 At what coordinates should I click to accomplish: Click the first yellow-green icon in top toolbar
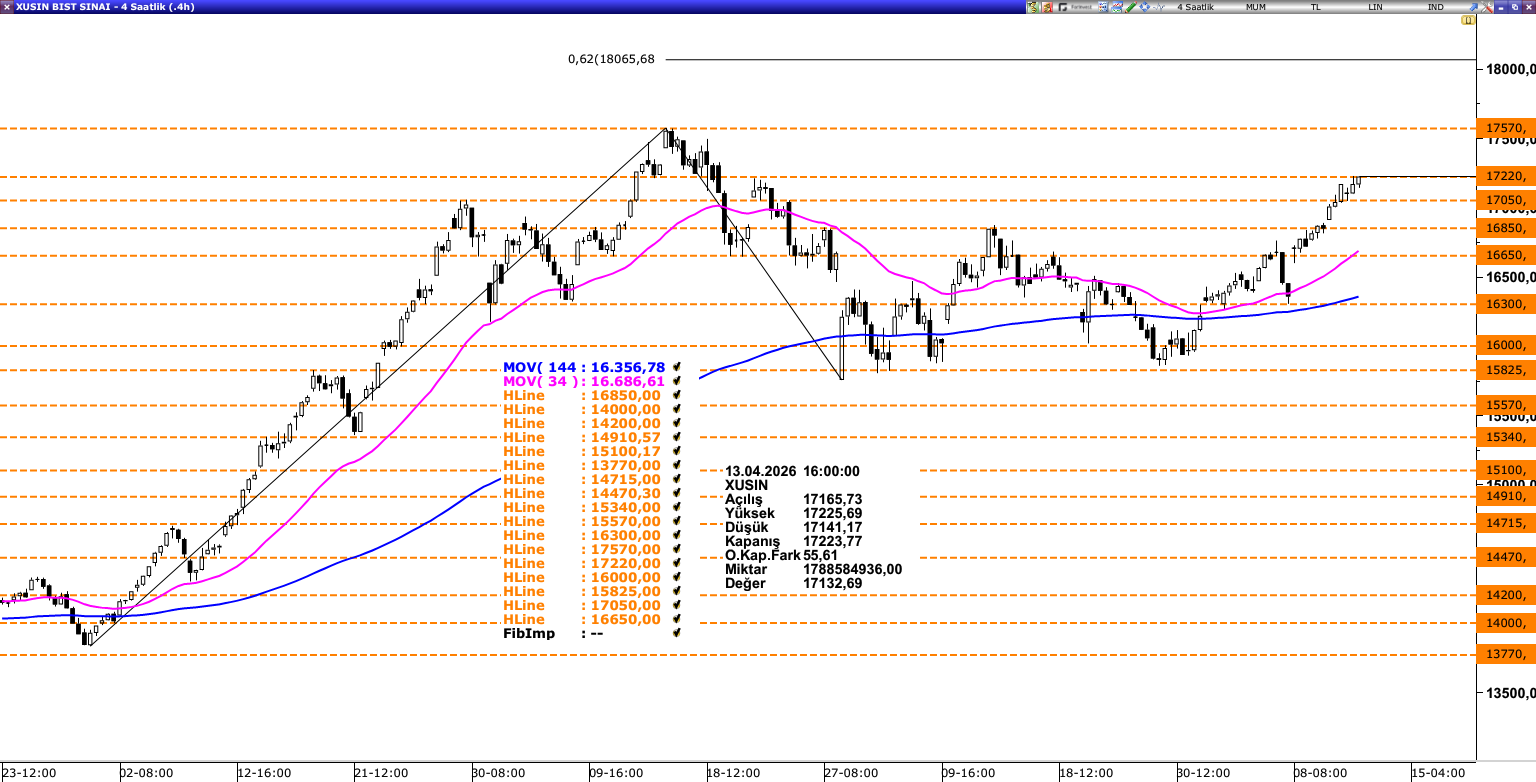click(x=1032, y=7)
